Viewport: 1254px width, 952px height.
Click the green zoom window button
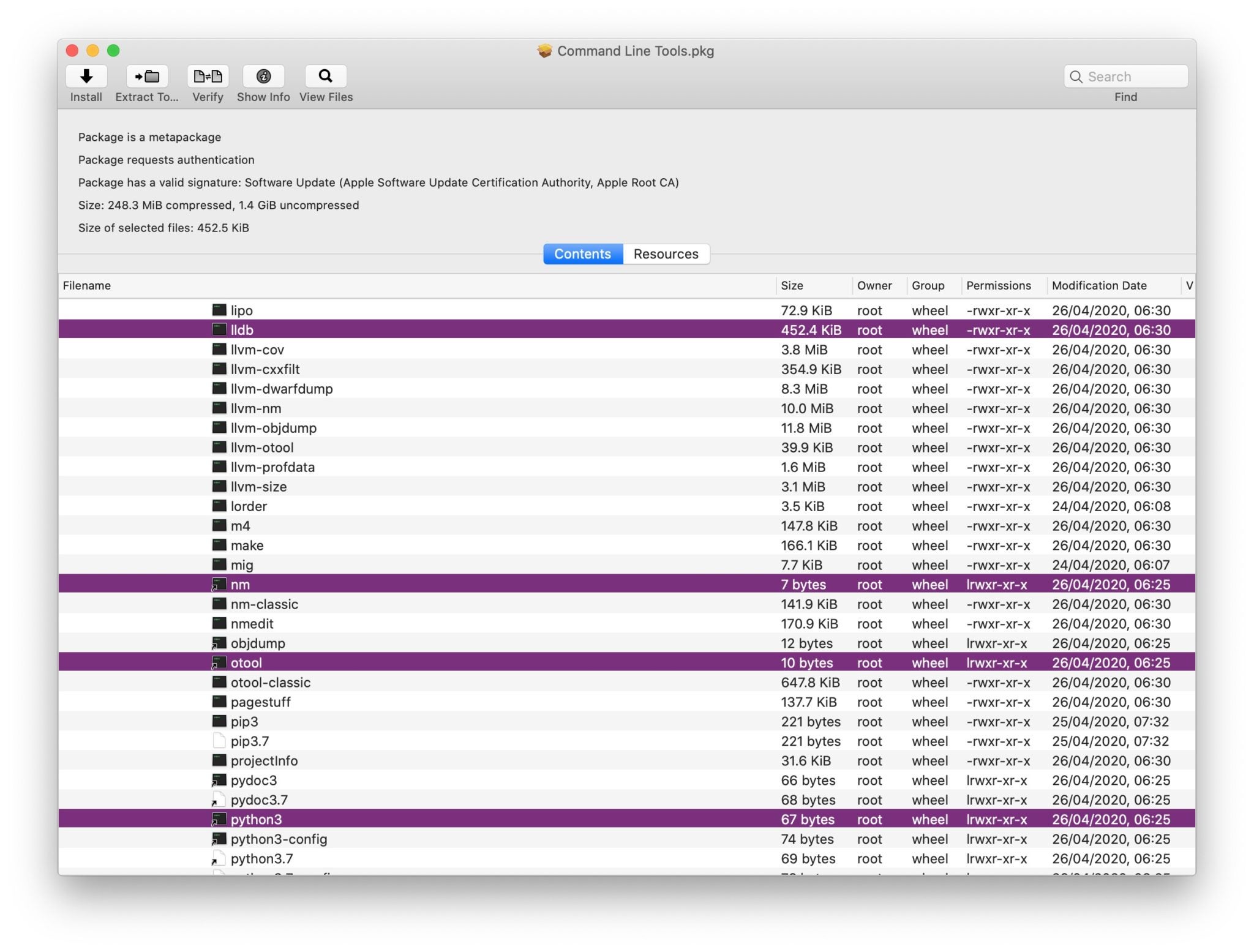(x=113, y=51)
